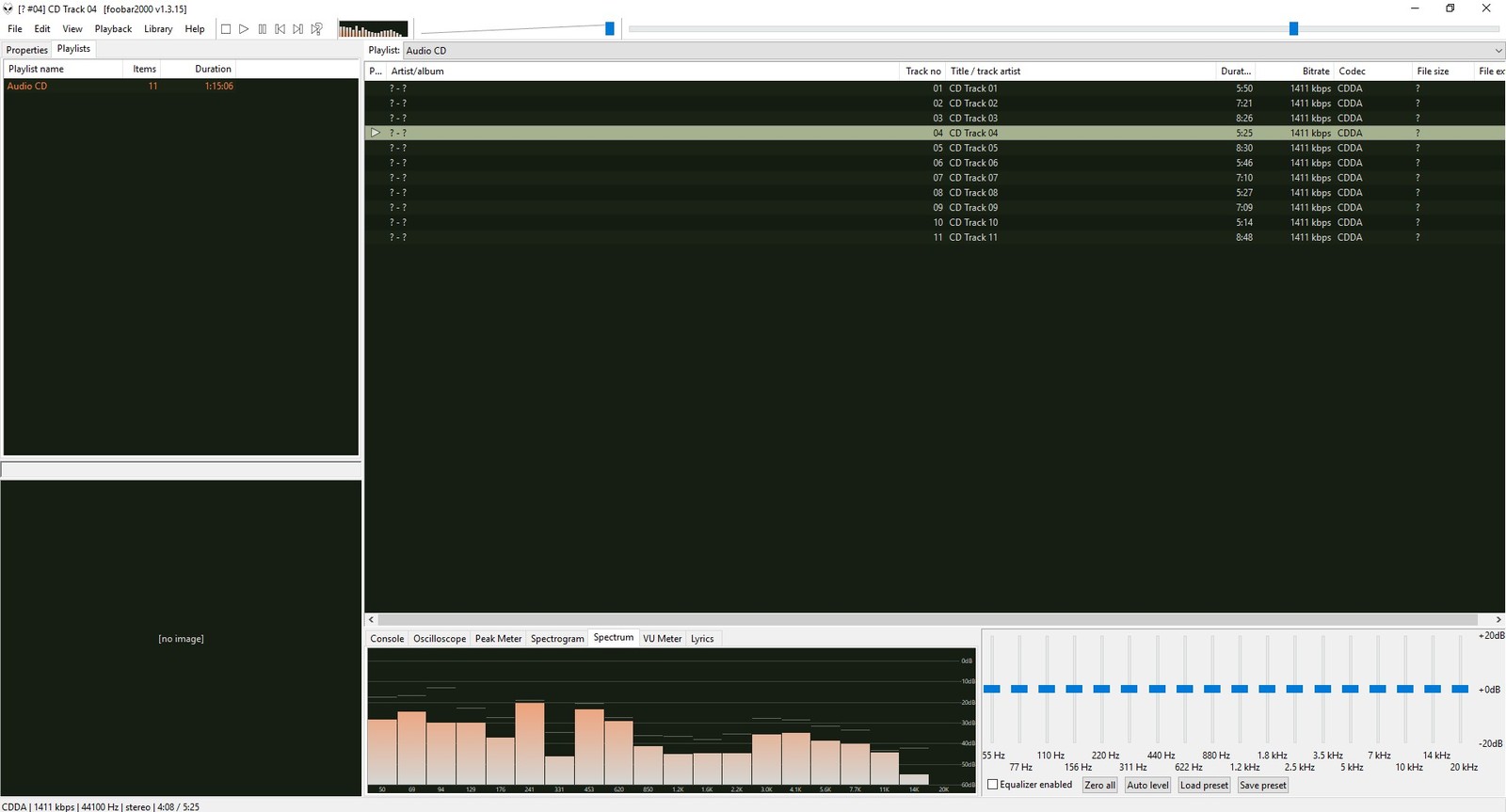The width and height of the screenshot is (1506, 812).
Task: Open the Library menu
Action: click(x=158, y=29)
